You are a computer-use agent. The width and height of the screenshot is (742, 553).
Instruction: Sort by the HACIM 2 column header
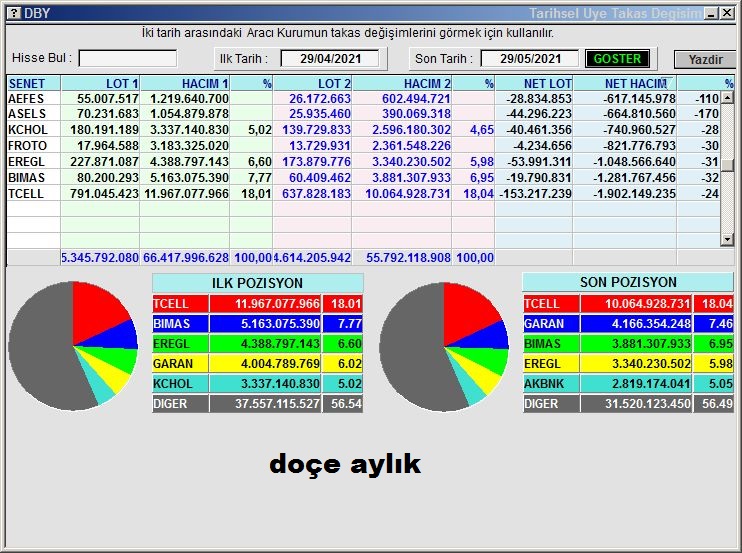(x=402, y=84)
